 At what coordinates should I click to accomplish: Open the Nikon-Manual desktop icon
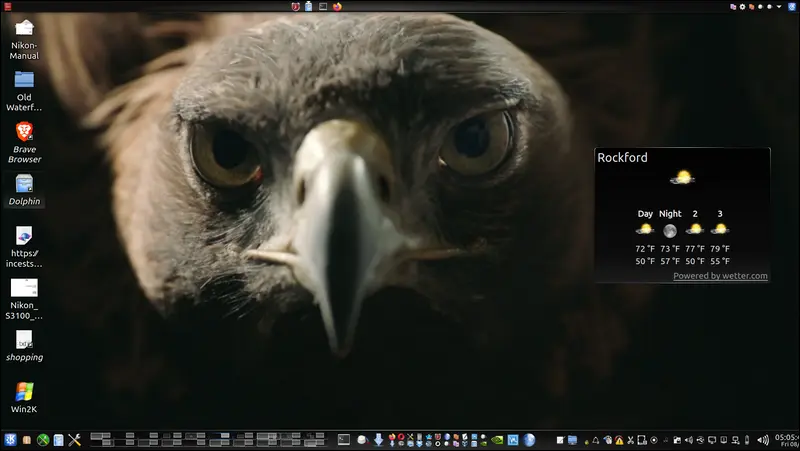coord(24,40)
